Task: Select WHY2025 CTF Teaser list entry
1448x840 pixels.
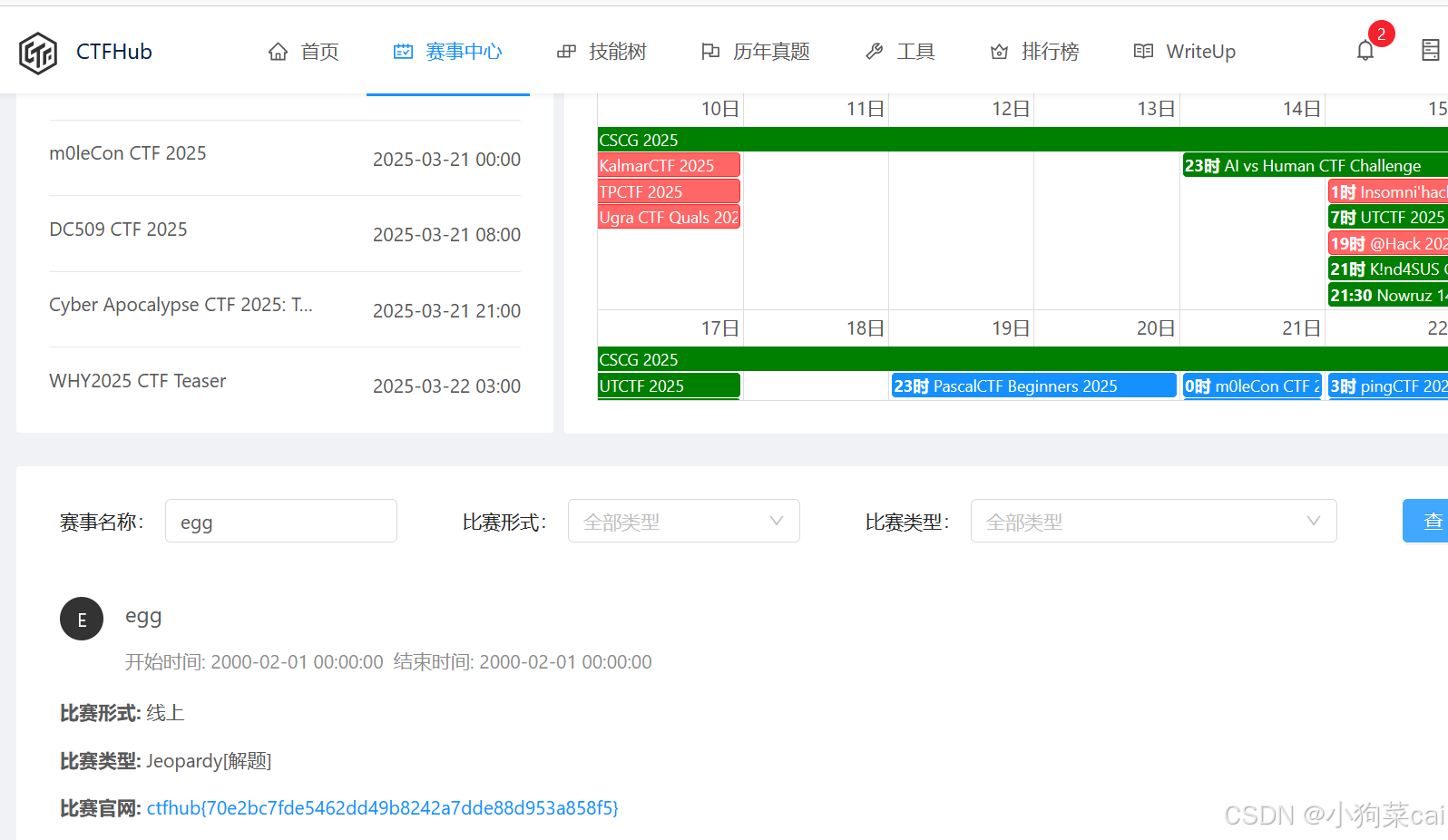Action: pyautogui.click(x=138, y=381)
